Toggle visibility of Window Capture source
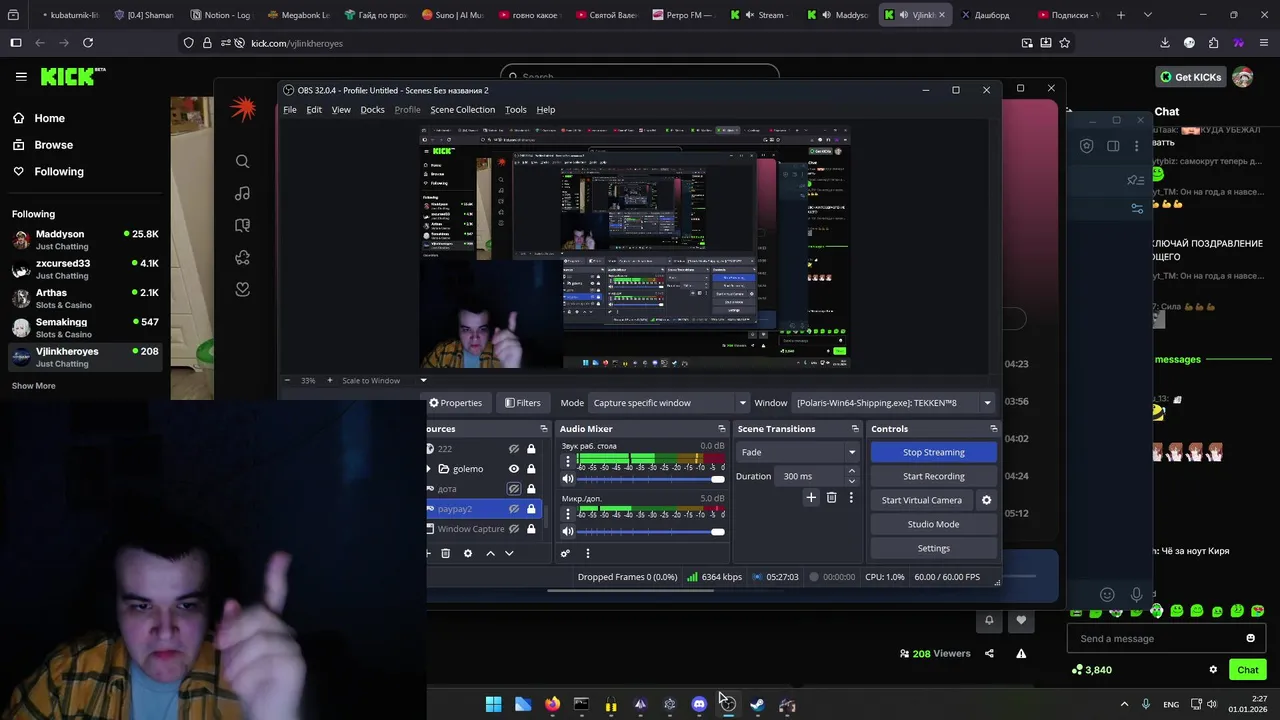The image size is (1280, 720). point(514,529)
